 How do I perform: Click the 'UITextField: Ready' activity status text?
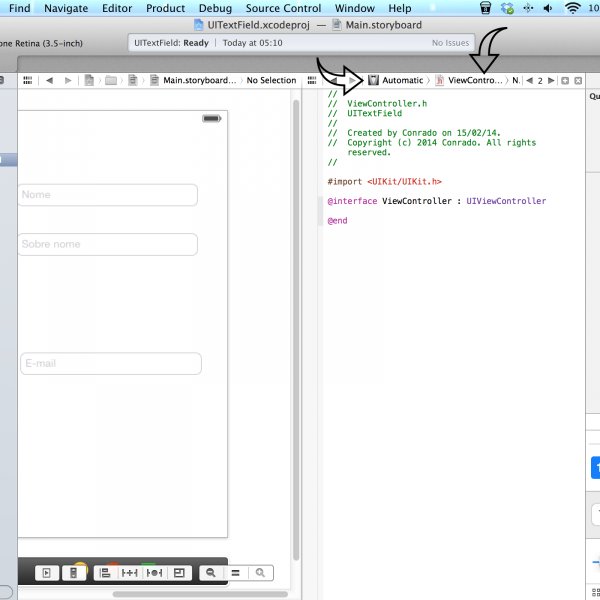[171, 43]
